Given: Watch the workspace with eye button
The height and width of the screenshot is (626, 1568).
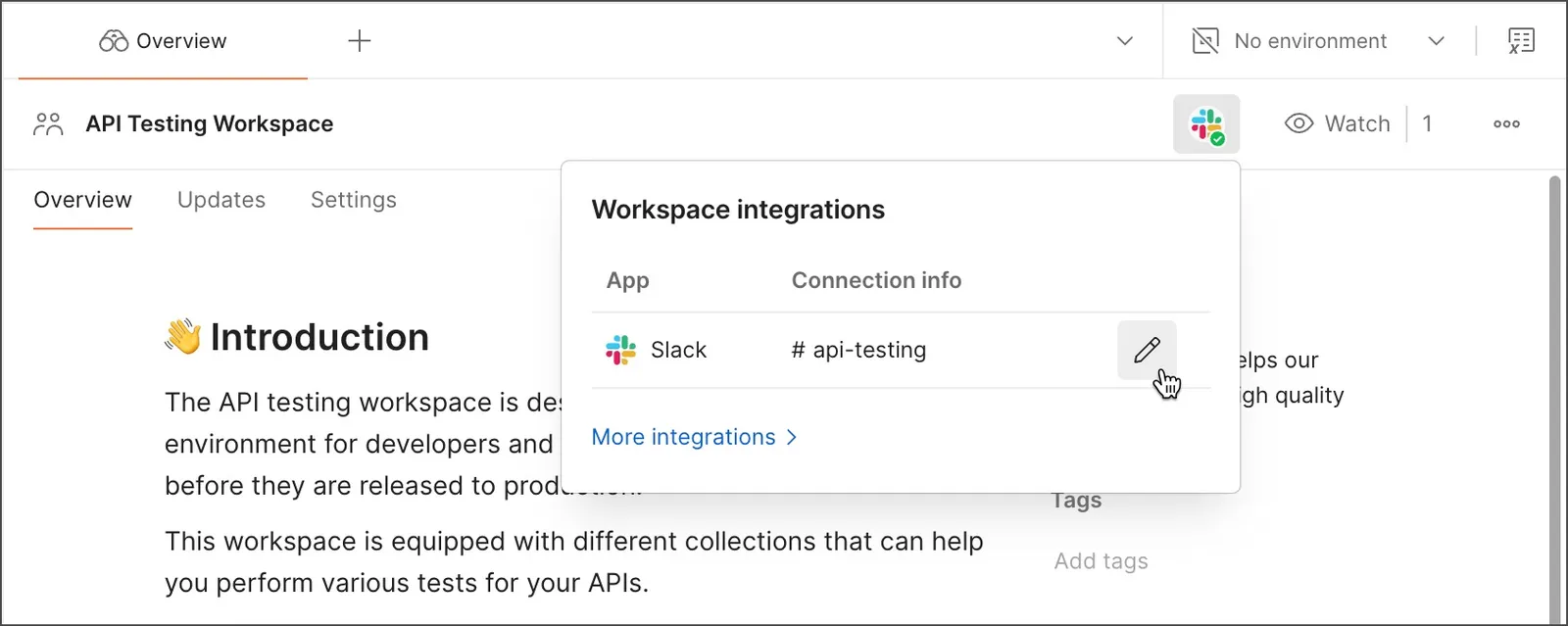Looking at the screenshot, I should click(1338, 124).
